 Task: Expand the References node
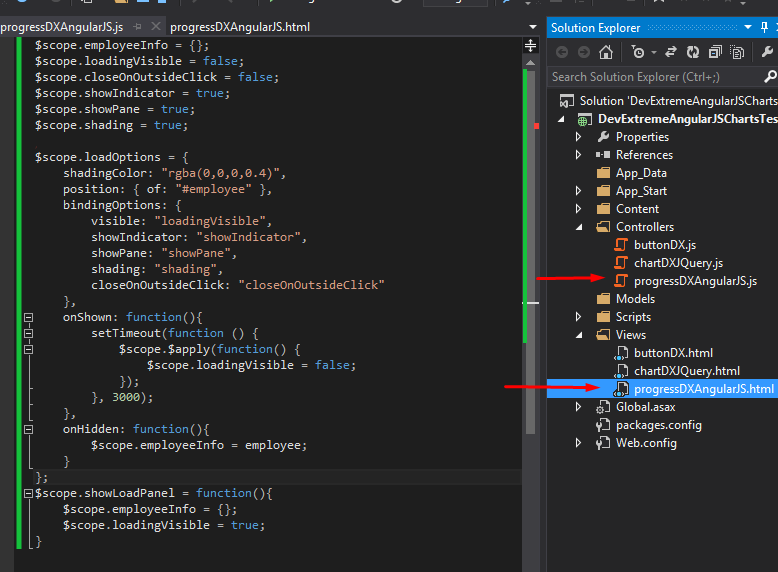(579, 155)
